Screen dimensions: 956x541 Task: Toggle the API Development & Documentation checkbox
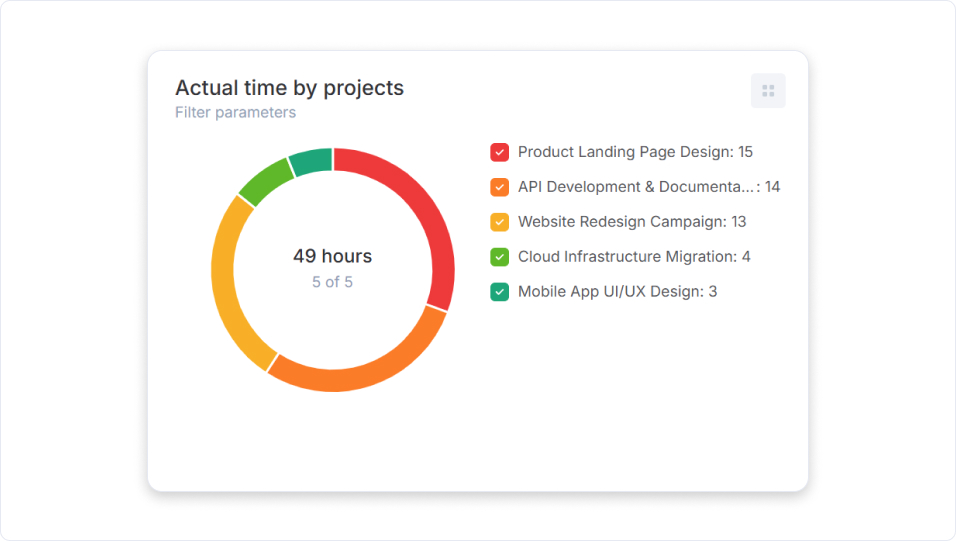point(500,187)
